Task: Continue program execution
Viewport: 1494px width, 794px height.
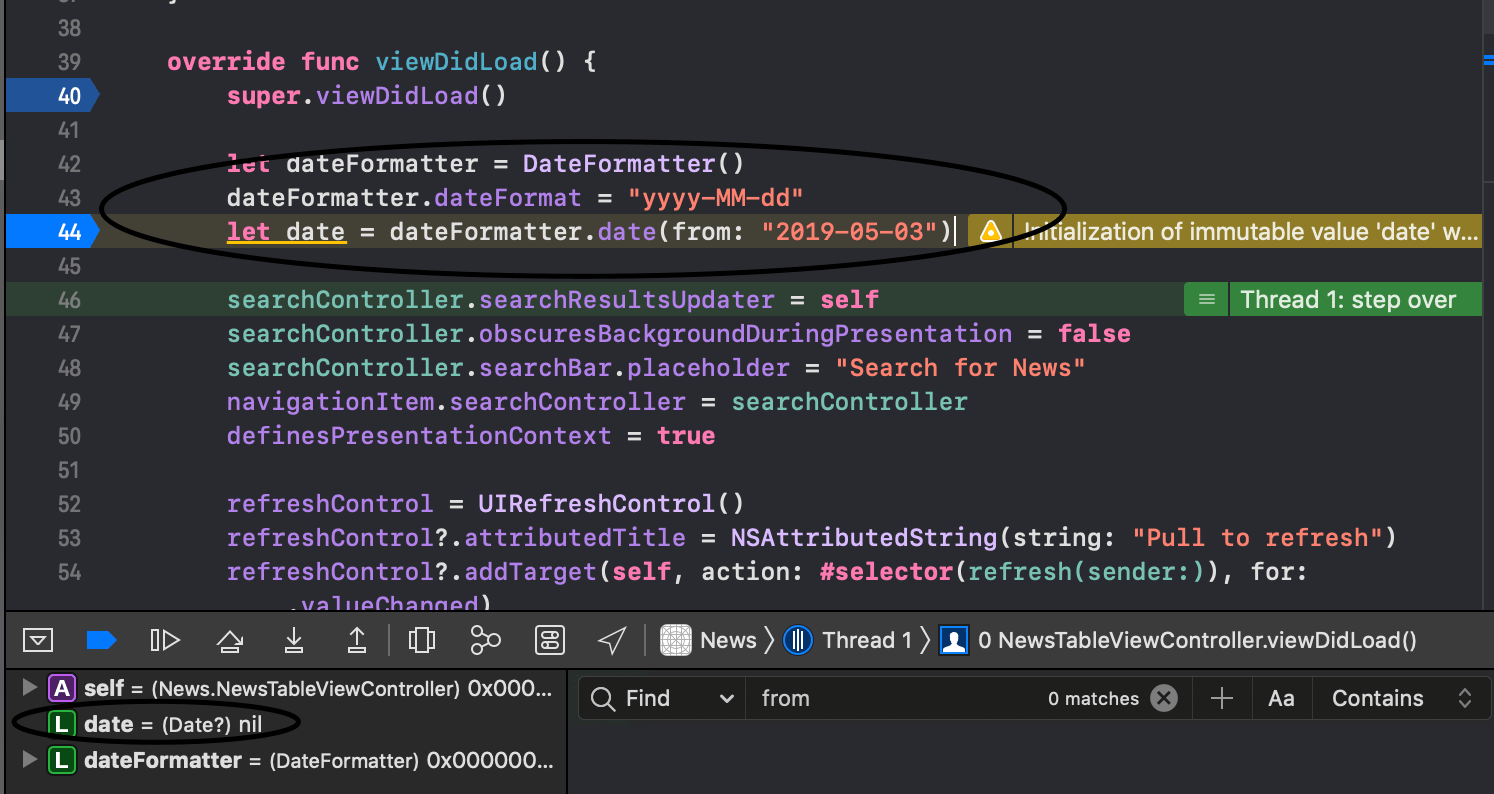Action: [165, 639]
